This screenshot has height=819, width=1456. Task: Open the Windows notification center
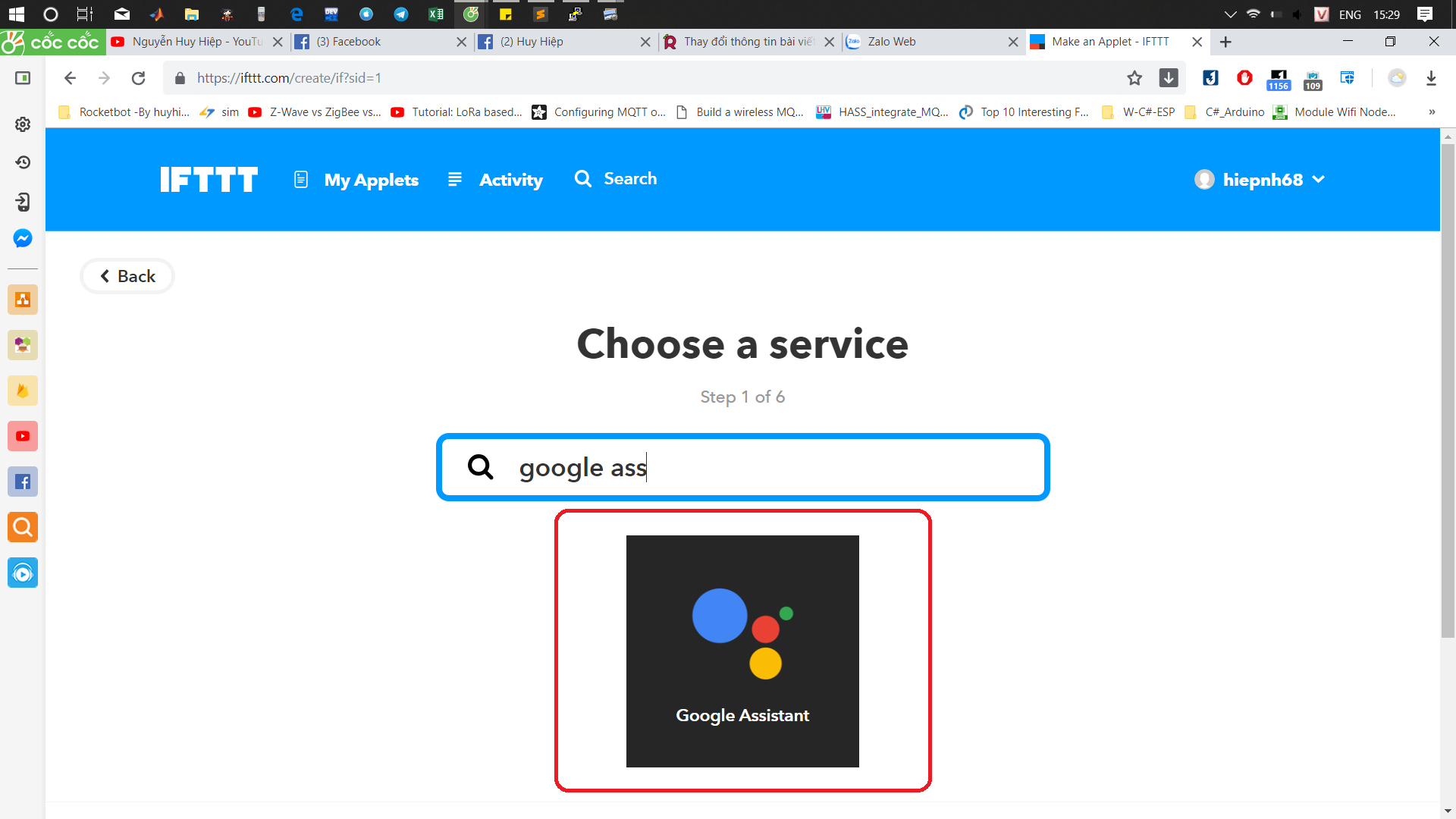pyautogui.click(x=1425, y=14)
